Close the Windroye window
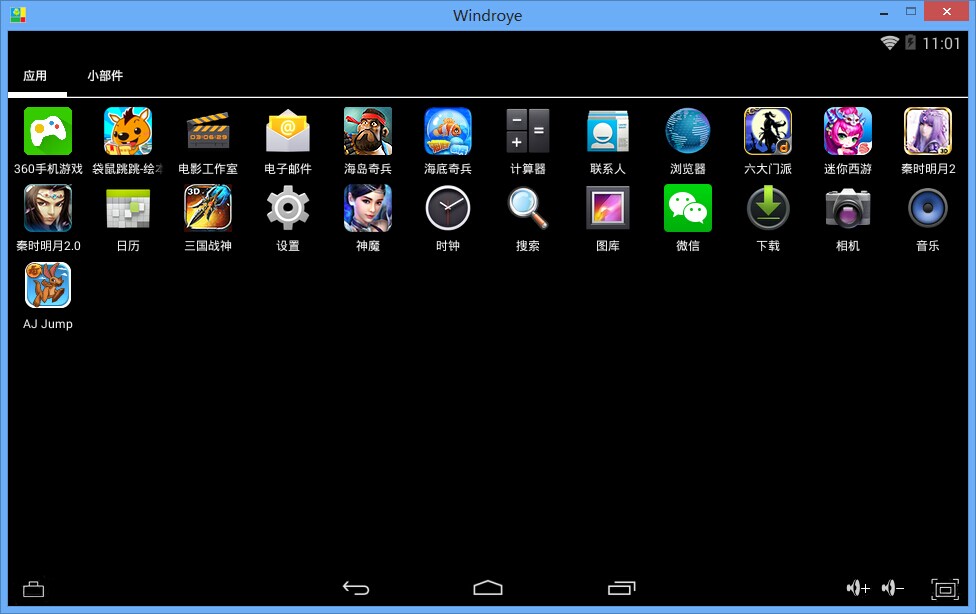The image size is (976, 614). [947, 11]
